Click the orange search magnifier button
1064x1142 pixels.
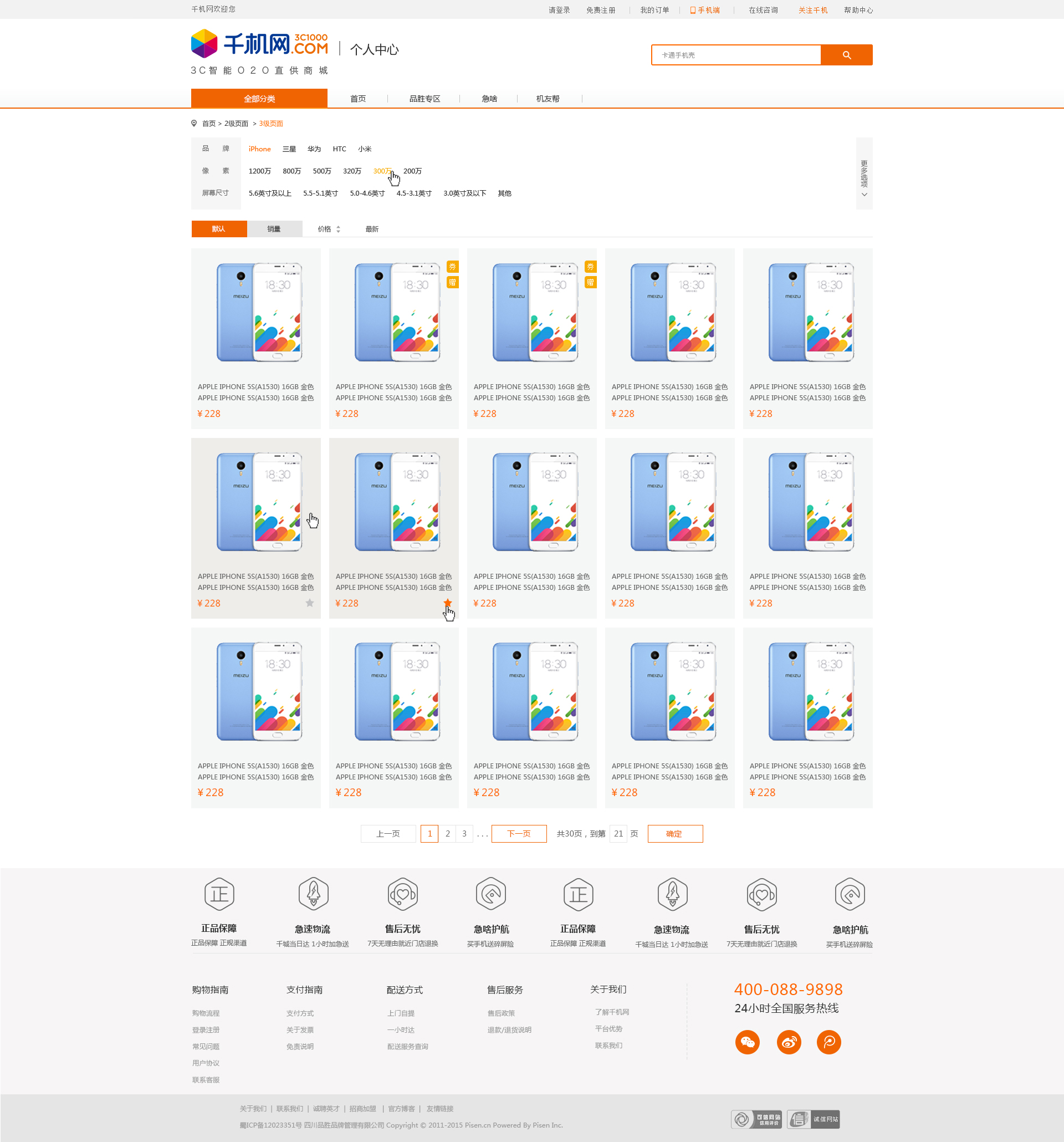click(846, 55)
